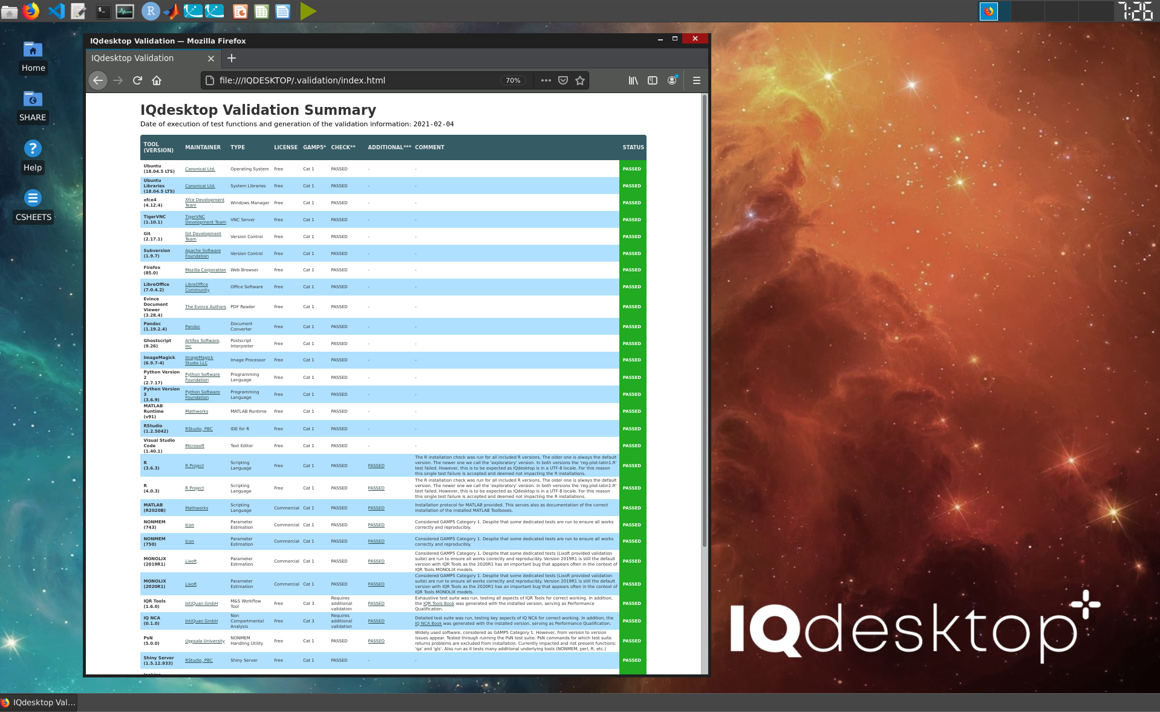
Task: Save page to Pocket
Action: click(x=563, y=81)
